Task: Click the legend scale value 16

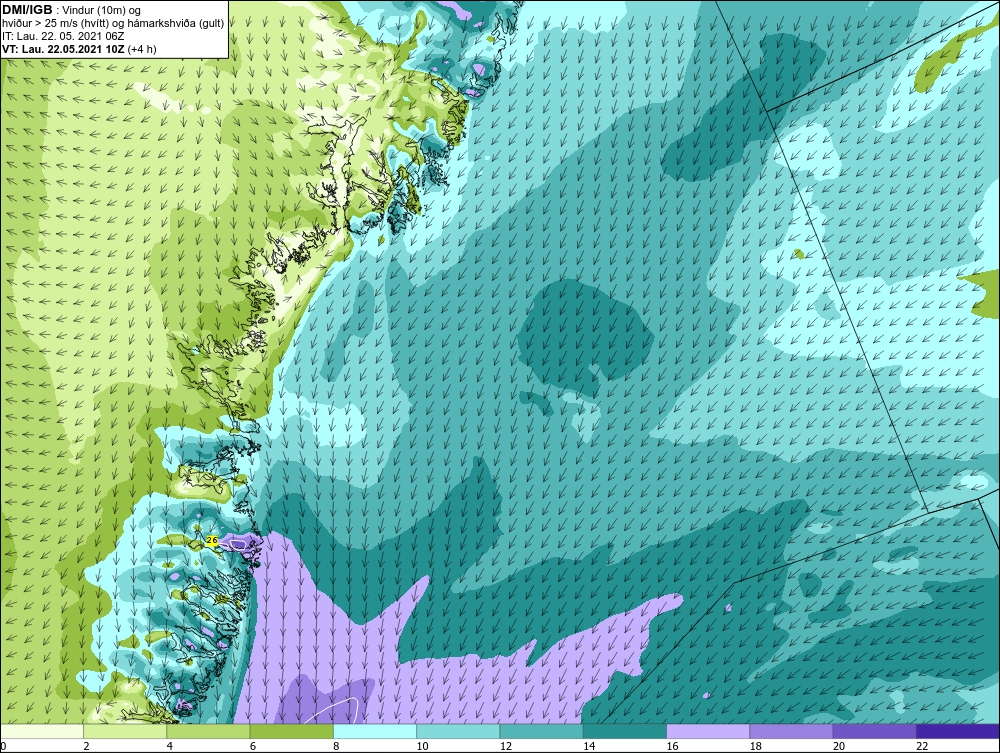Action: coord(672,746)
